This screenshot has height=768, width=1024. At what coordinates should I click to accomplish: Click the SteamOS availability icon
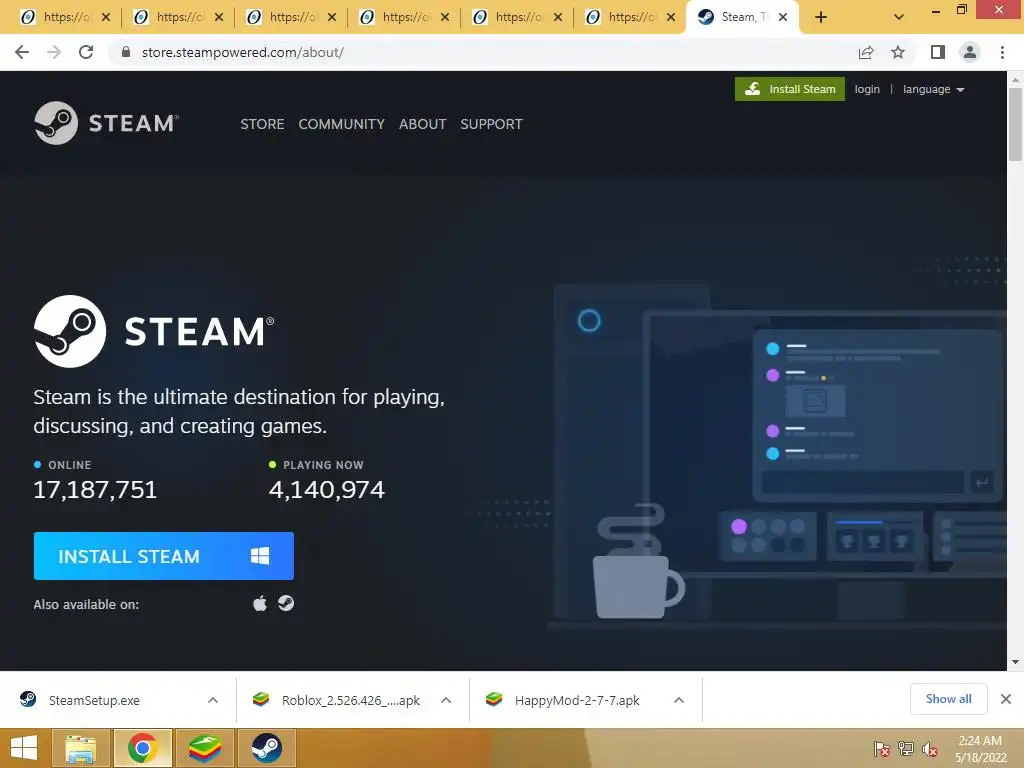(x=286, y=603)
